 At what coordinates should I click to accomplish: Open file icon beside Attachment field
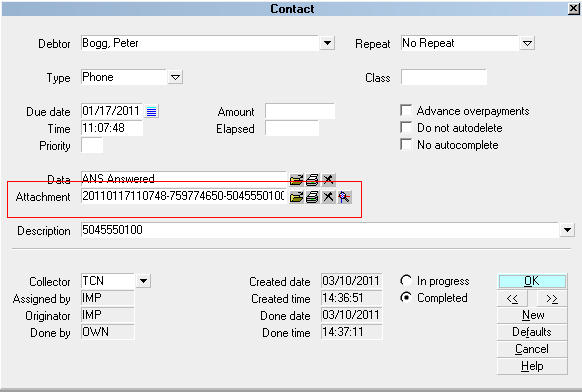point(296,197)
